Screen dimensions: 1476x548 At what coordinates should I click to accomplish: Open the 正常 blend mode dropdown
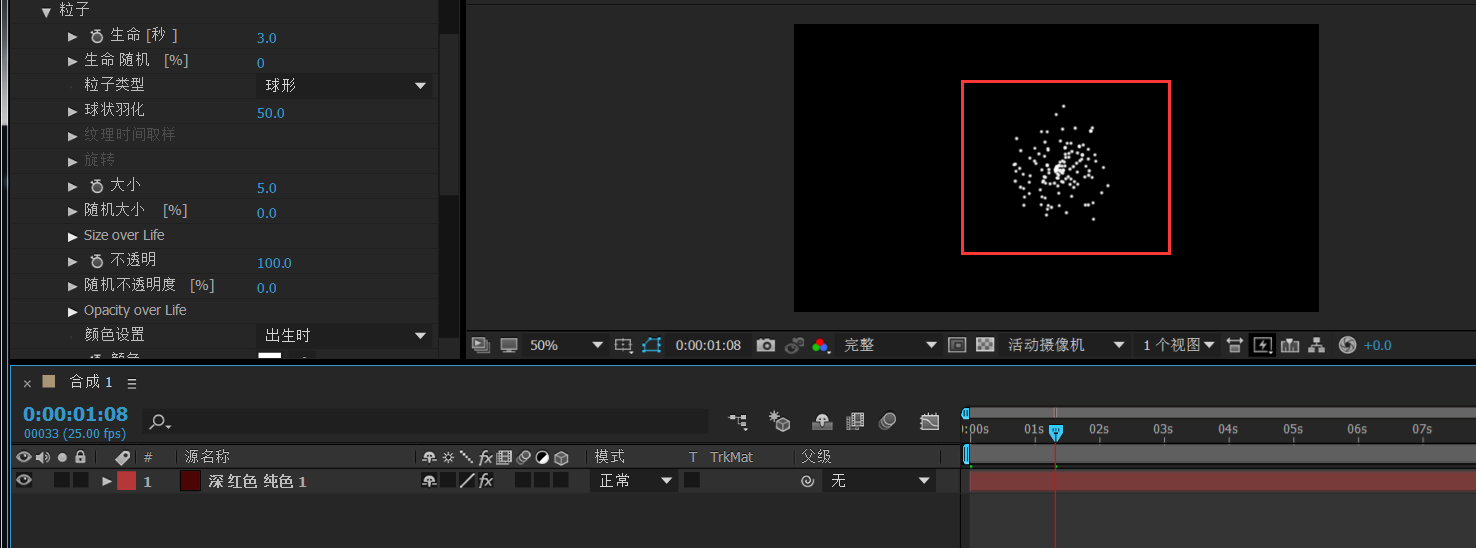pos(635,481)
